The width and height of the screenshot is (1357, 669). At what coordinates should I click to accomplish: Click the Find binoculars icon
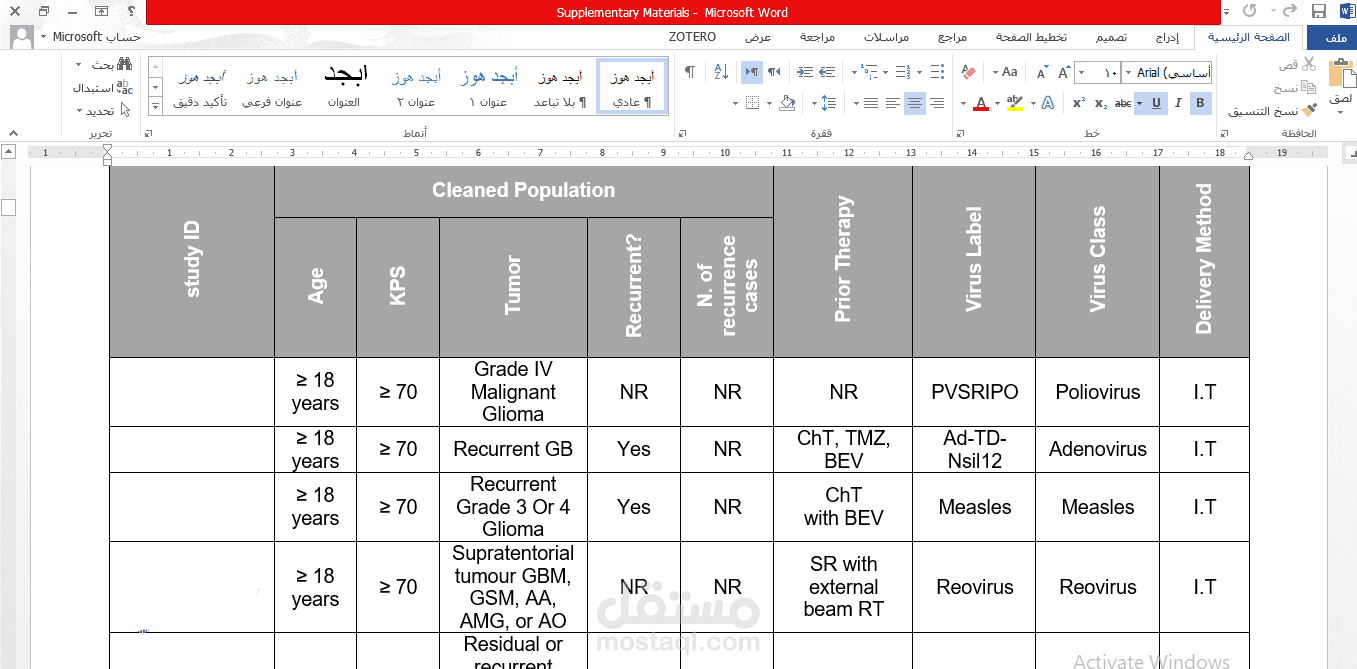[125, 64]
